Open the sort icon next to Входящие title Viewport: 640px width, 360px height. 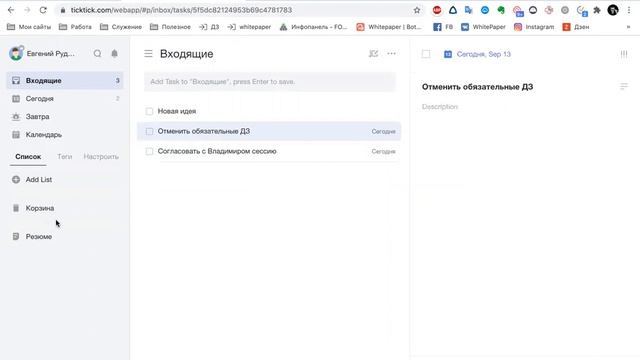pyautogui.click(x=373, y=53)
